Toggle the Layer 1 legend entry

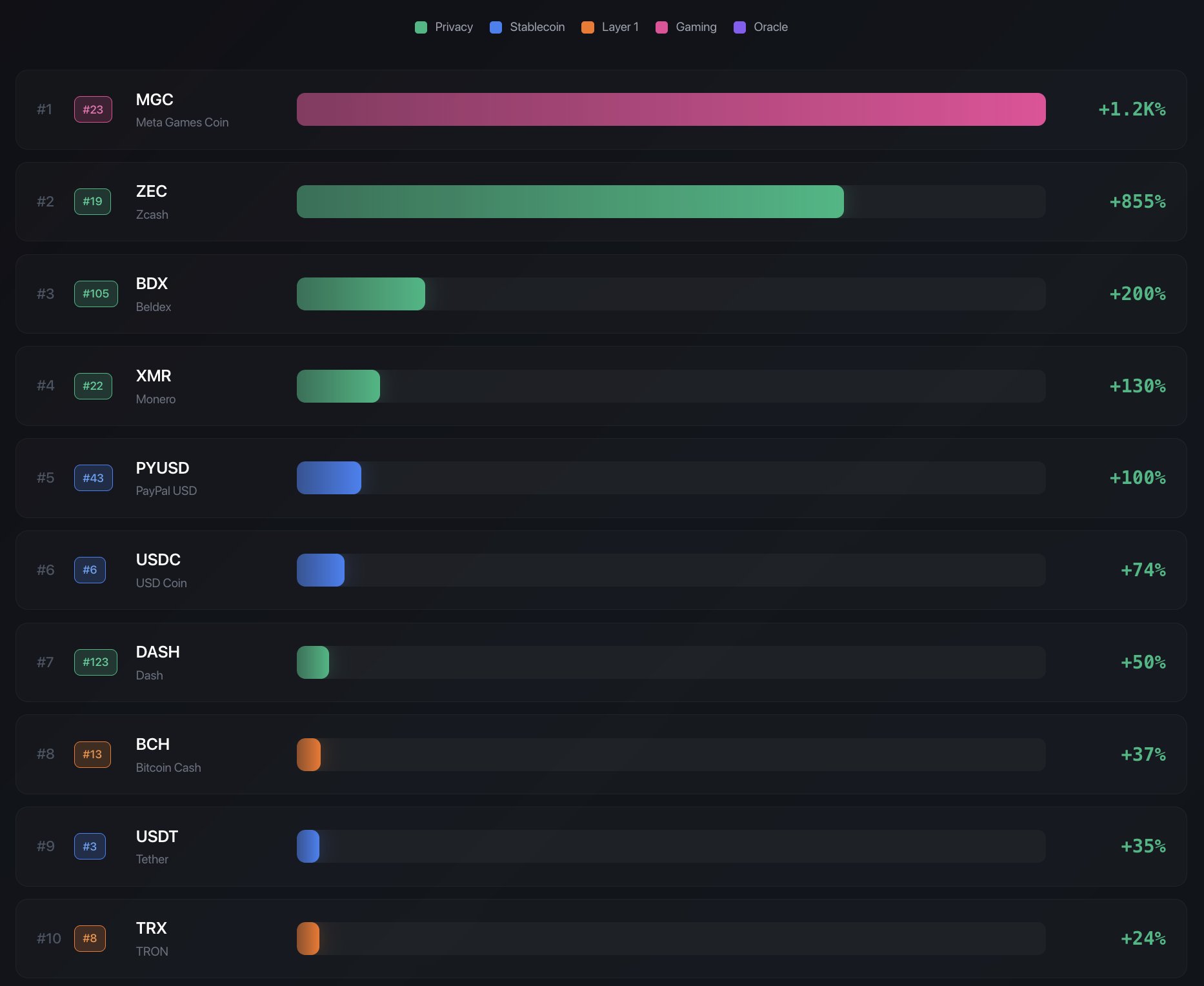click(610, 27)
